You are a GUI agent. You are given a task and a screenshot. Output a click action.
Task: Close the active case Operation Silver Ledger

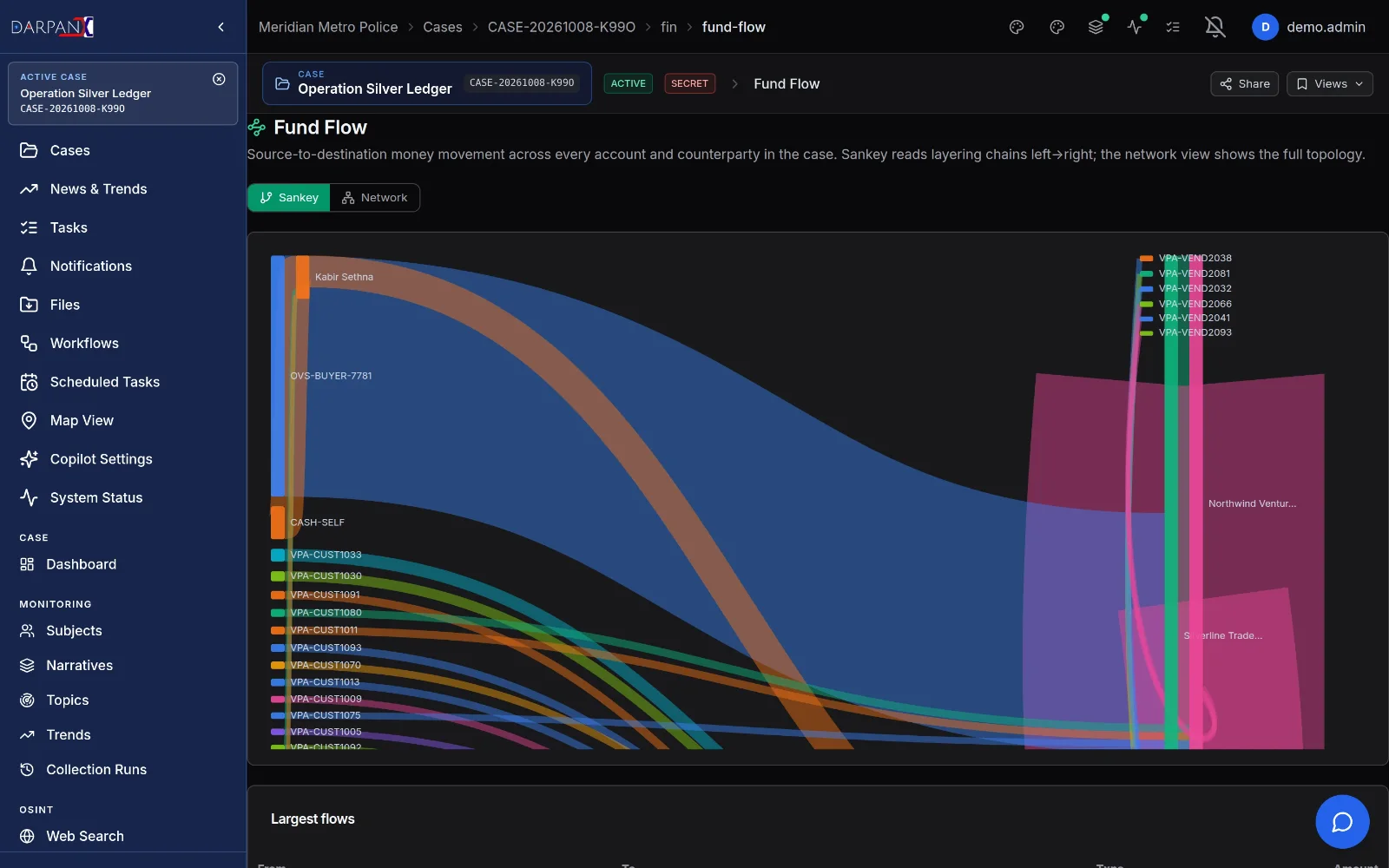pyautogui.click(x=219, y=79)
